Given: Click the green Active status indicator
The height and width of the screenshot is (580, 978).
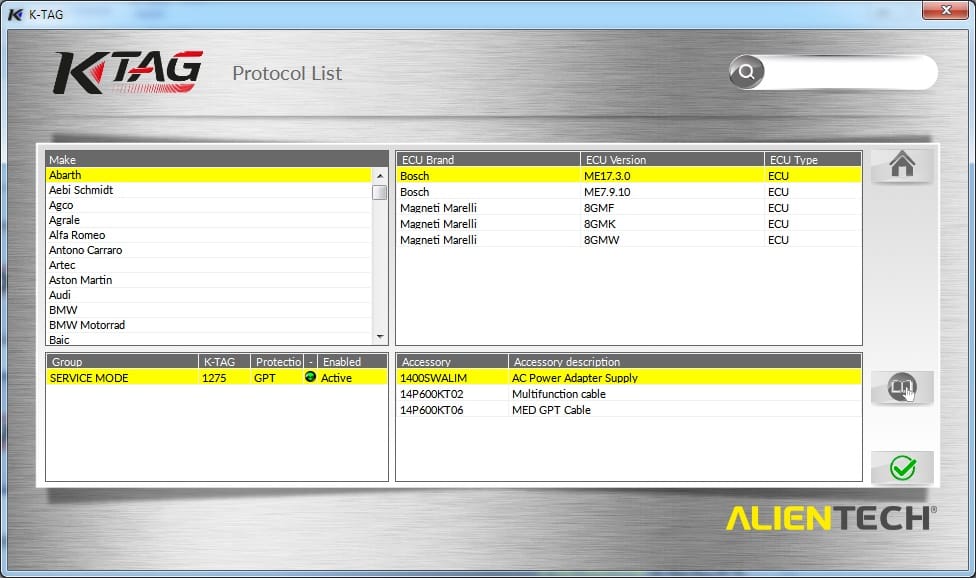Looking at the screenshot, I should coord(310,378).
